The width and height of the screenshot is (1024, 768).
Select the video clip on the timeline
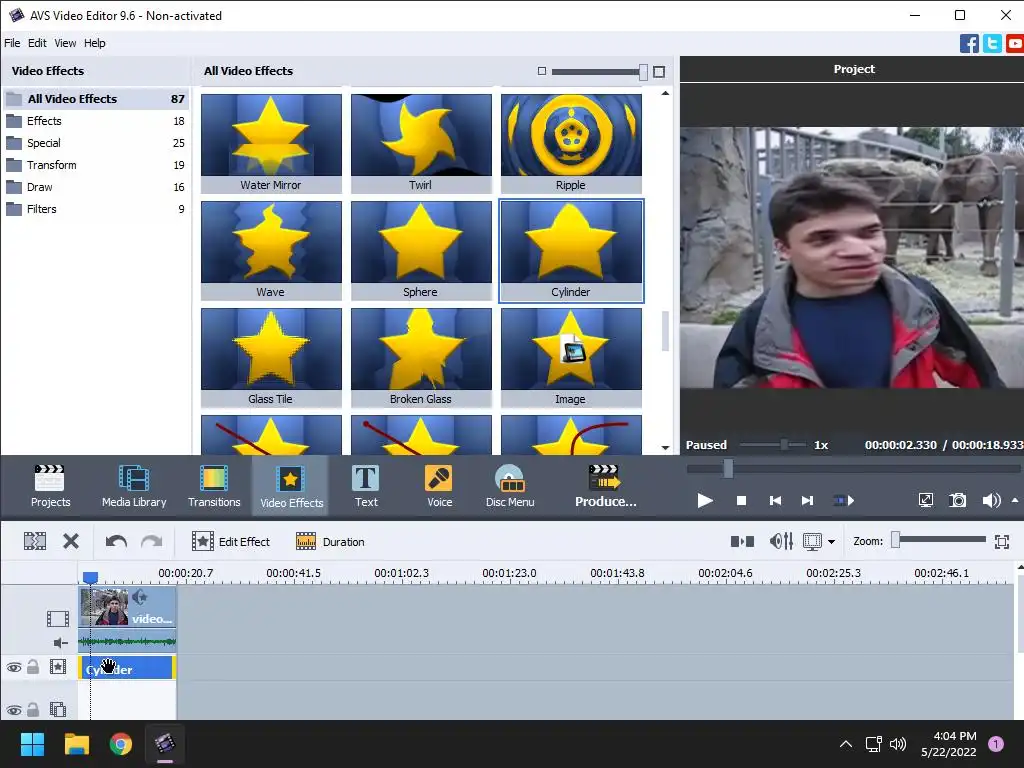click(x=127, y=607)
